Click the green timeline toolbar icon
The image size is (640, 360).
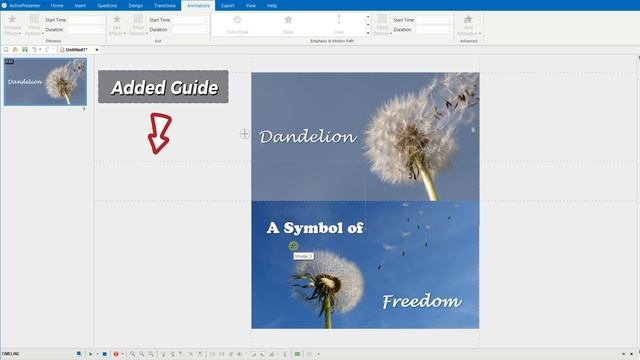click(297, 354)
